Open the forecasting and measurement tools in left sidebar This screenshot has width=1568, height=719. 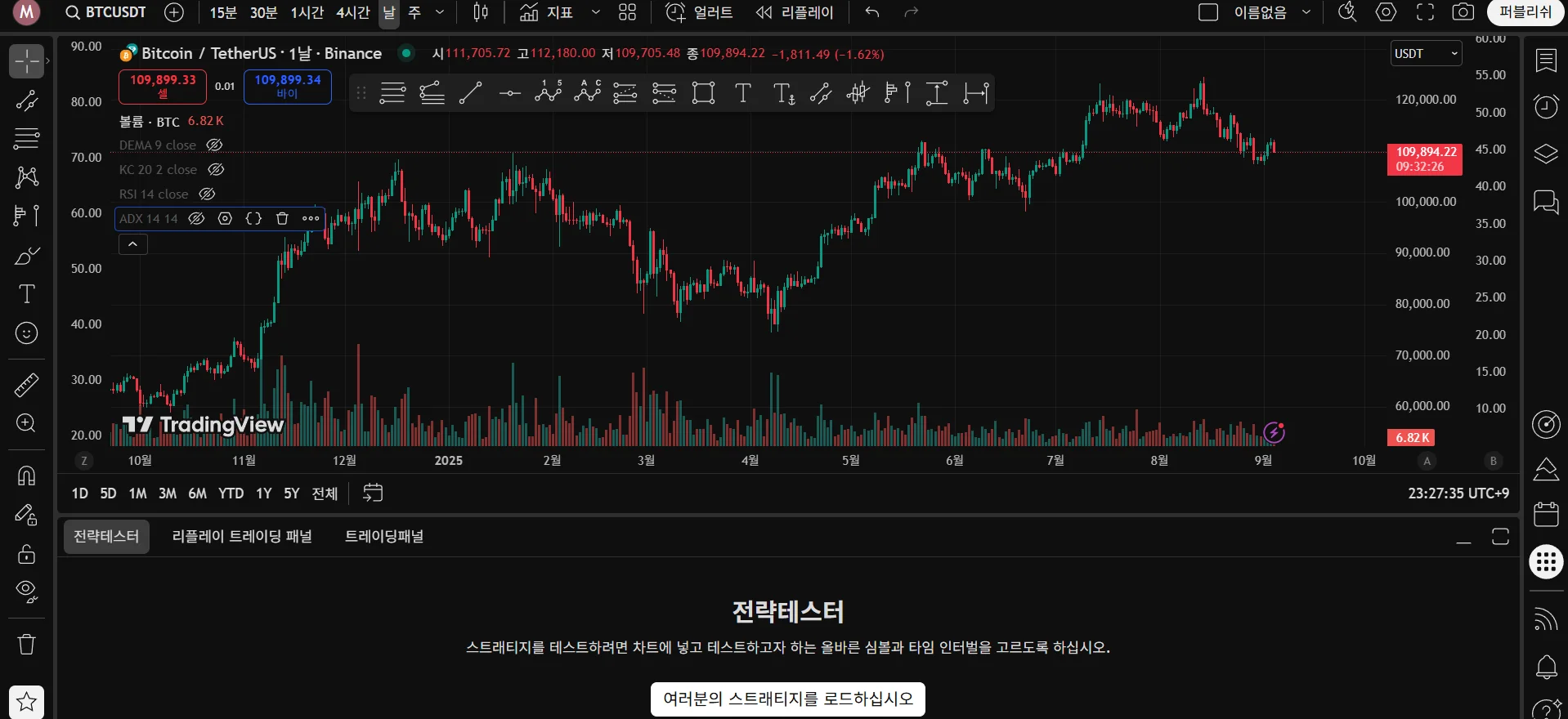pos(26,215)
